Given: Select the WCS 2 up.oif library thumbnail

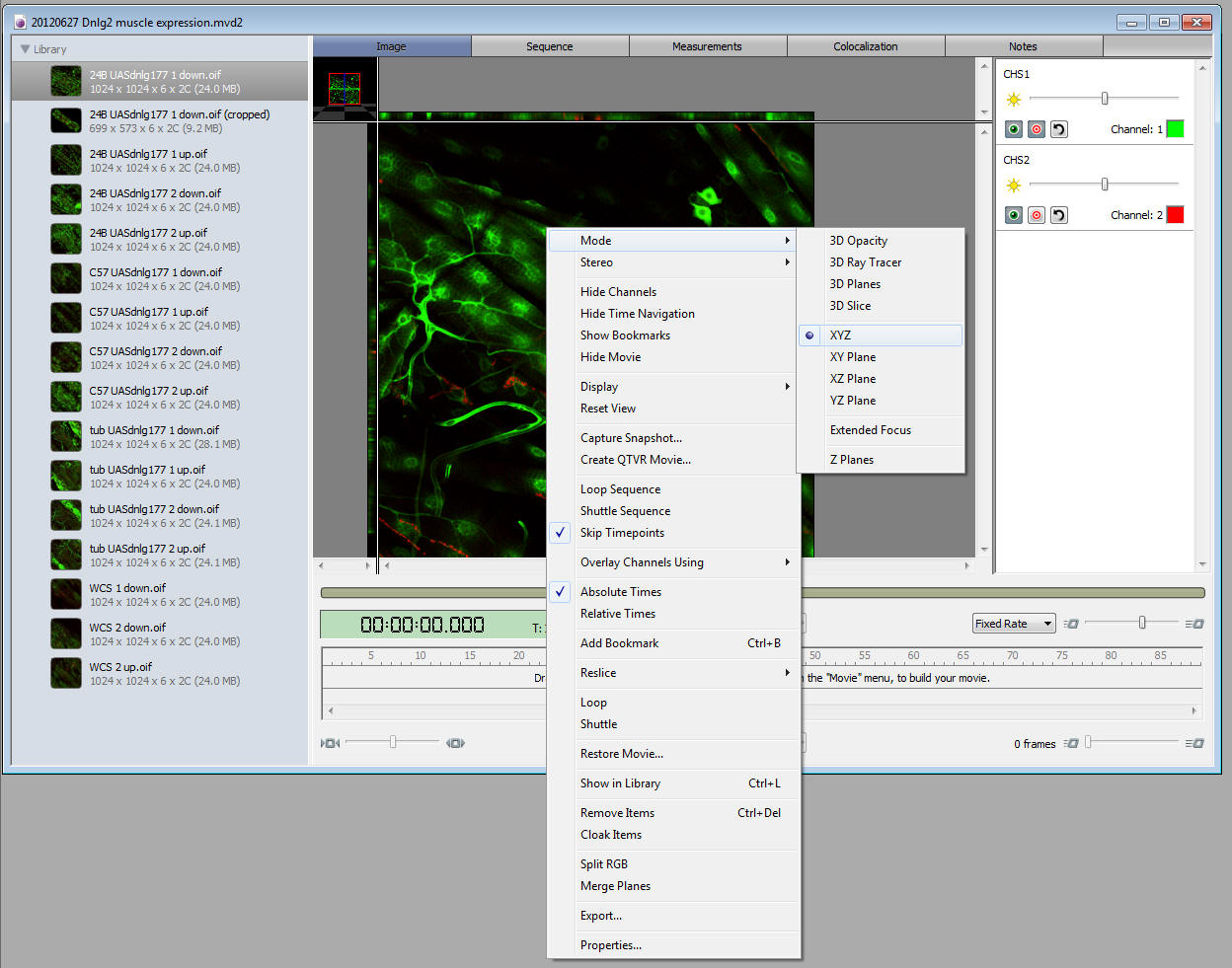Looking at the screenshot, I should [x=66, y=674].
